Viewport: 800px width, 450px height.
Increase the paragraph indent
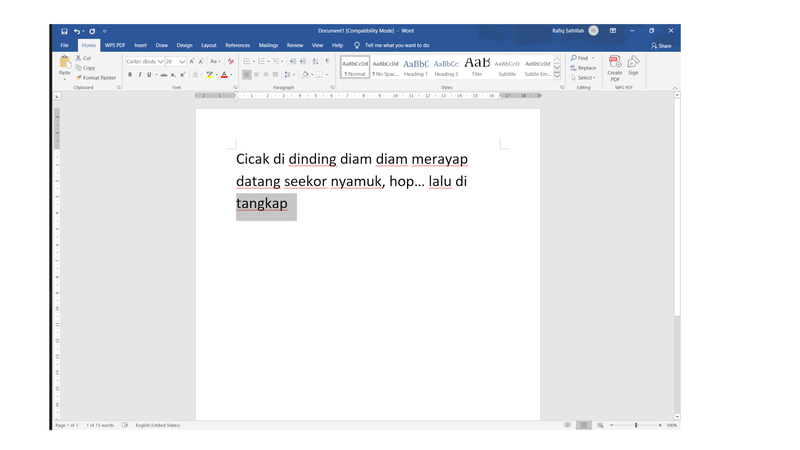[303, 61]
